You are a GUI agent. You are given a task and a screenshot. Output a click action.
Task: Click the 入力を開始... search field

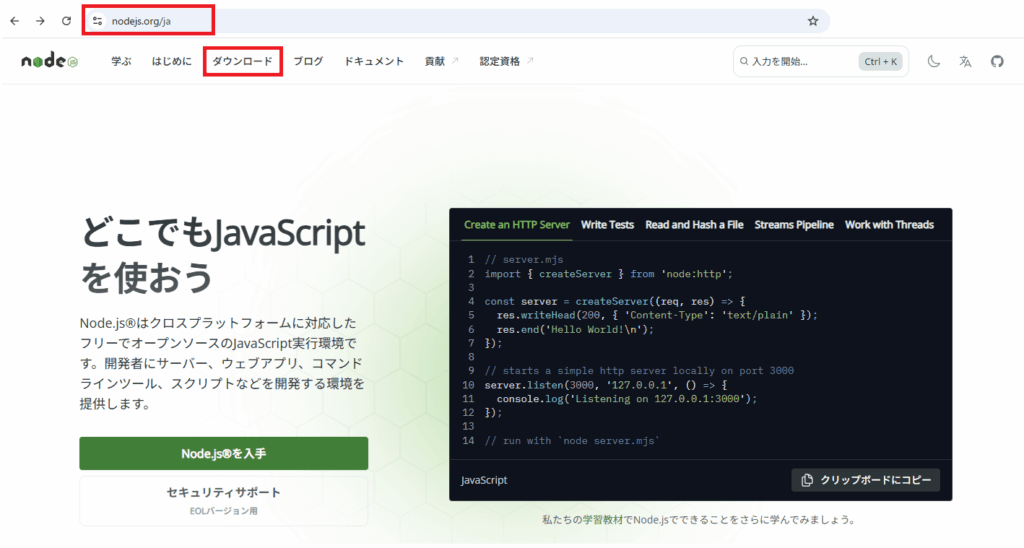tap(820, 61)
